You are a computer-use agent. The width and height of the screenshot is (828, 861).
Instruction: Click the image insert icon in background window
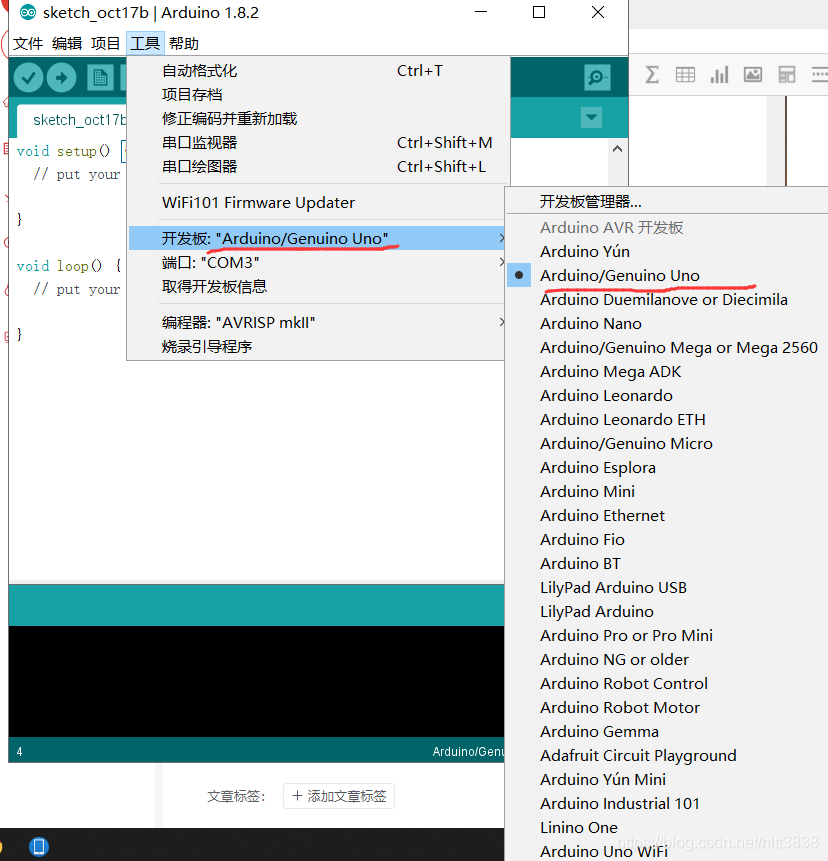(753, 74)
